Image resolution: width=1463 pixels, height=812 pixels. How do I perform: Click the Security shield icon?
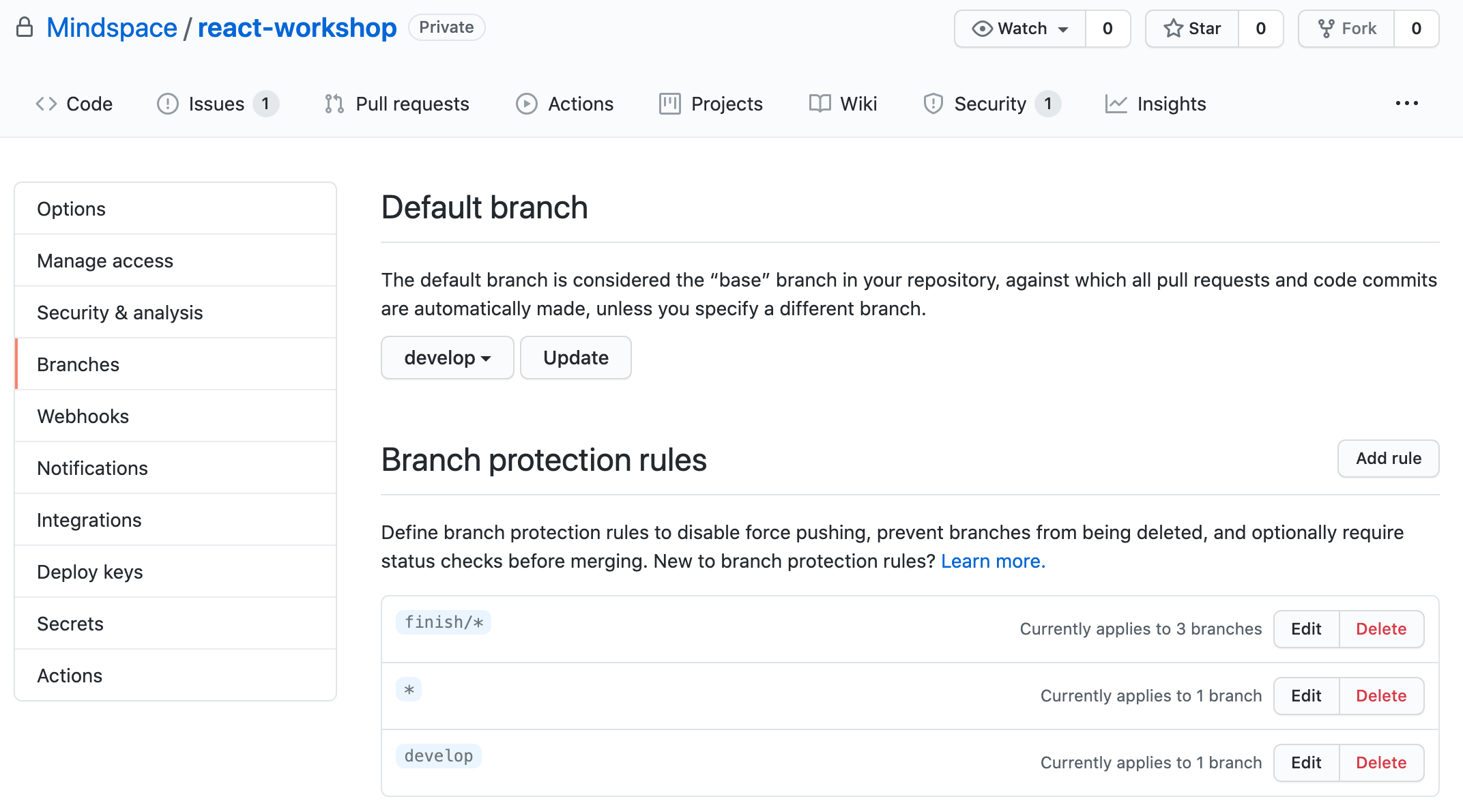tap(933, 104)
